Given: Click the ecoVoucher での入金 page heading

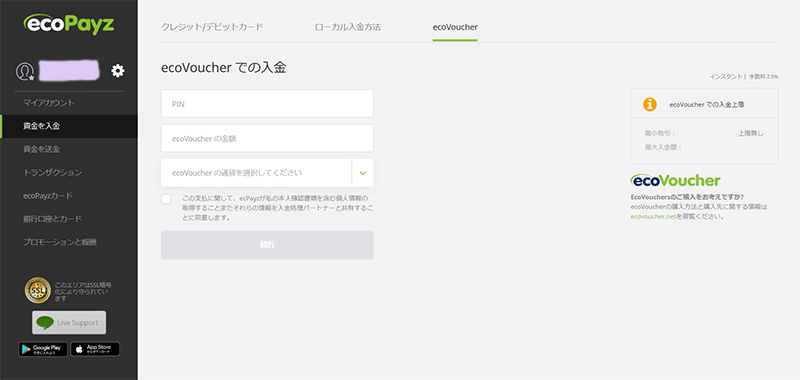Looking at the screenshot, I should click(x=223, y=68).
